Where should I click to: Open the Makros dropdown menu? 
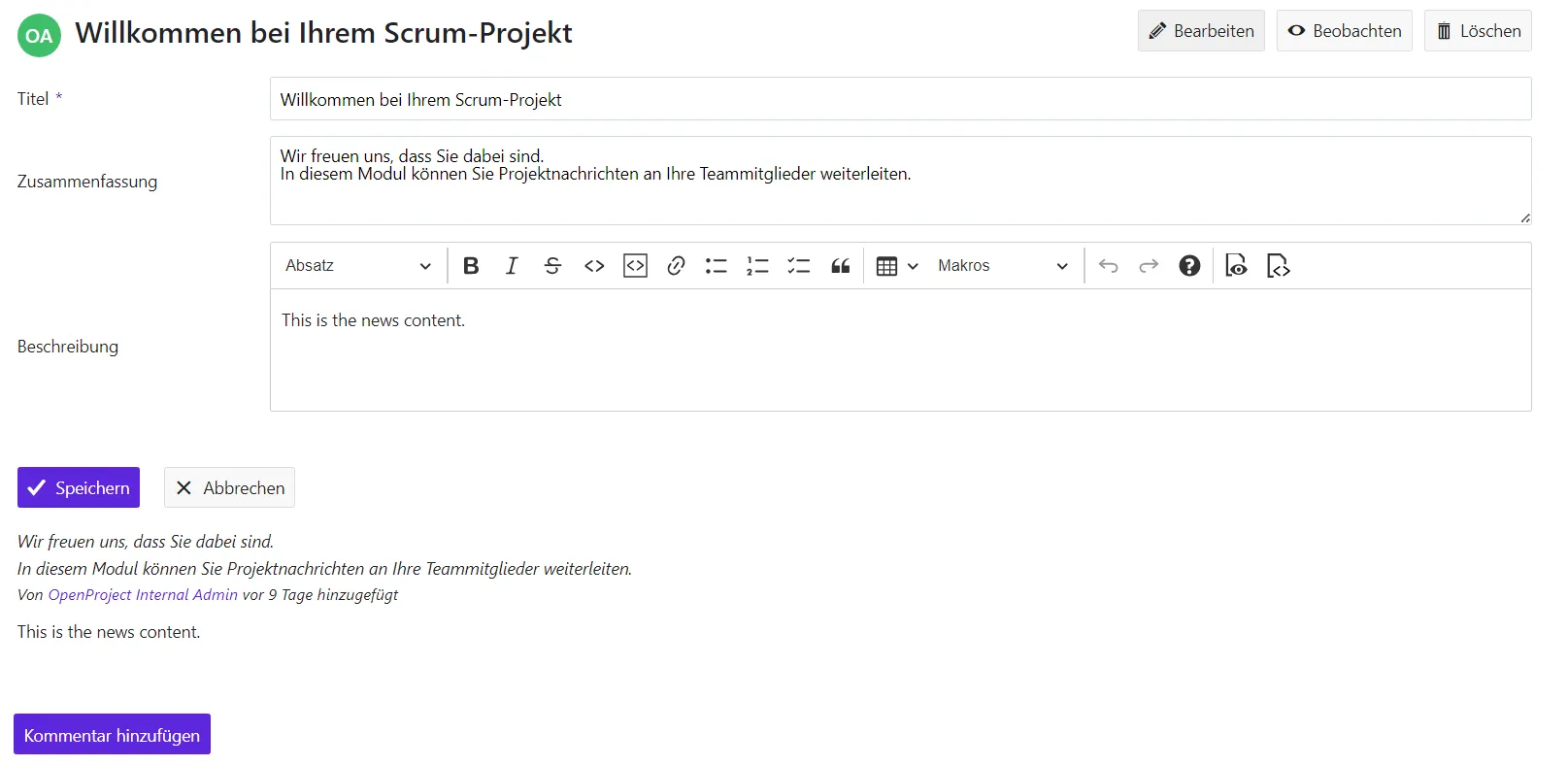[1002, 266]
